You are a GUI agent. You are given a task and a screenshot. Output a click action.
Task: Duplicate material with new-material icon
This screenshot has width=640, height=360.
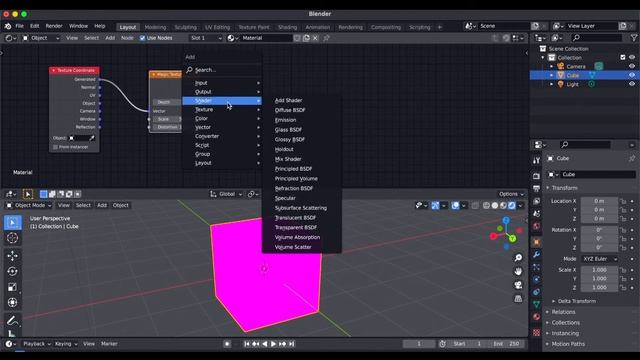306,38
